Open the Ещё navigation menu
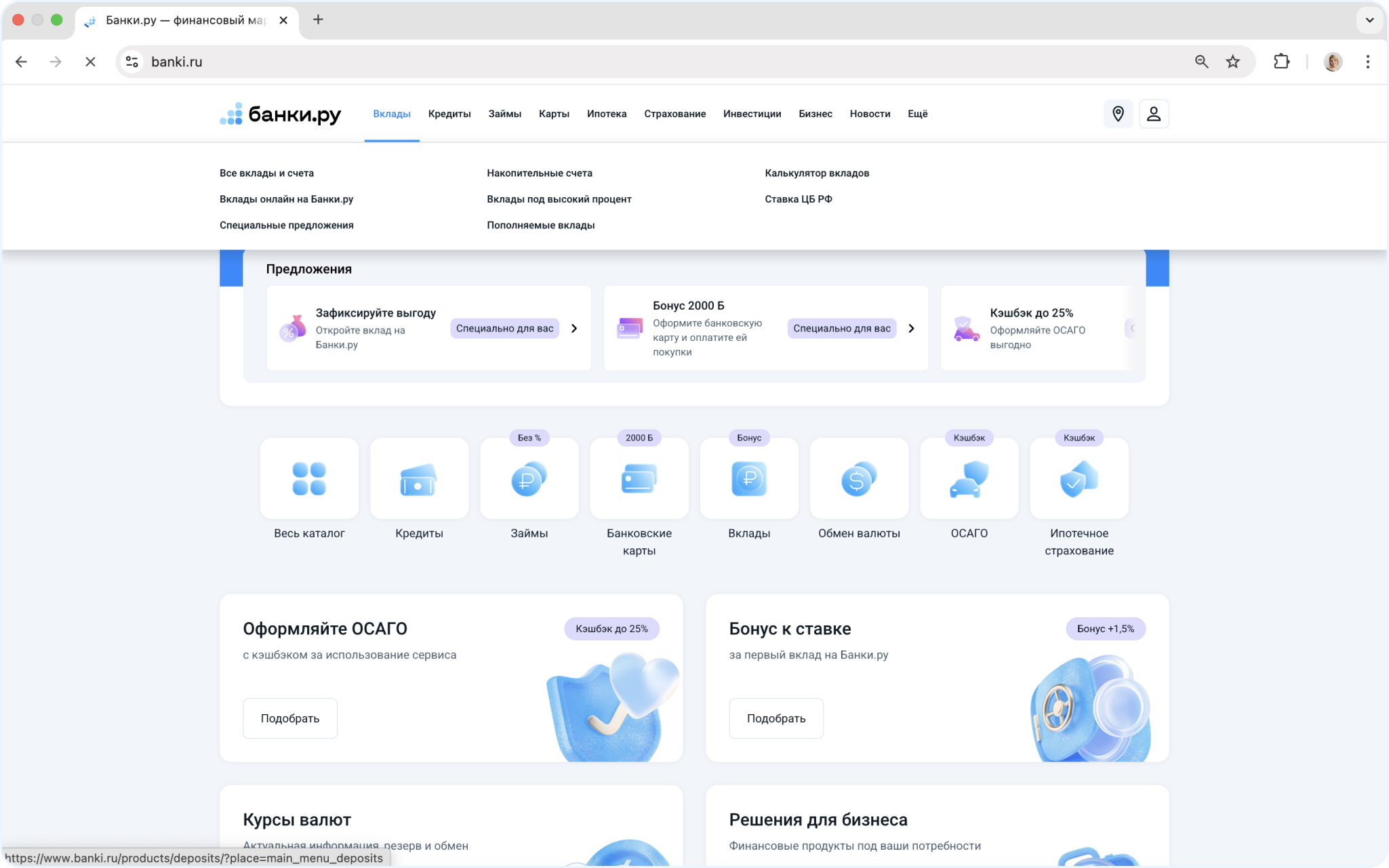 click(917, 114)
